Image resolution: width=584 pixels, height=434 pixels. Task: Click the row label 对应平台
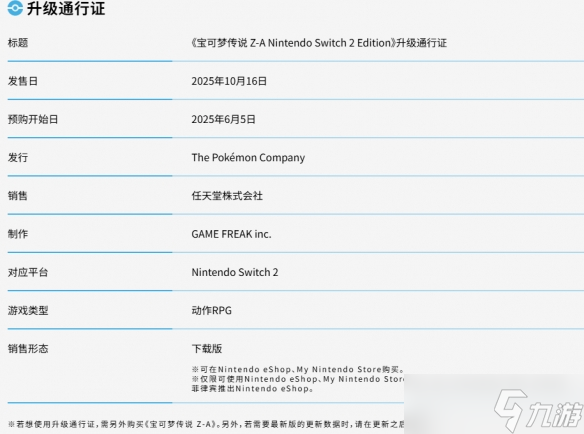(28, 272)
